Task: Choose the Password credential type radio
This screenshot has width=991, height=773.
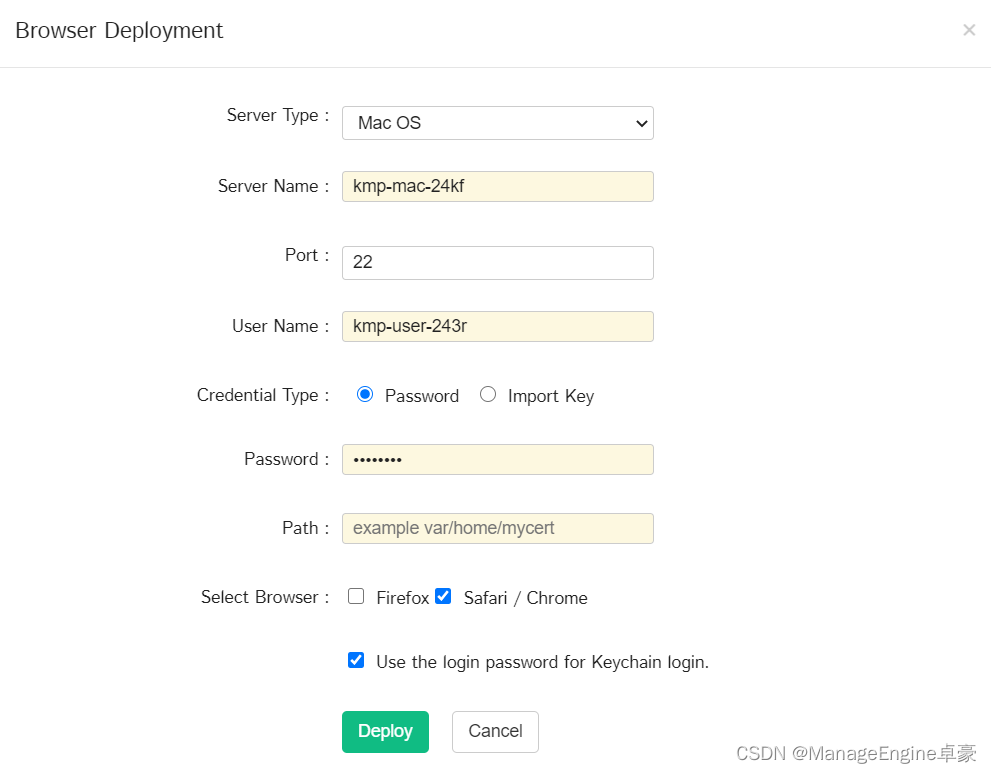Action: 365,394
